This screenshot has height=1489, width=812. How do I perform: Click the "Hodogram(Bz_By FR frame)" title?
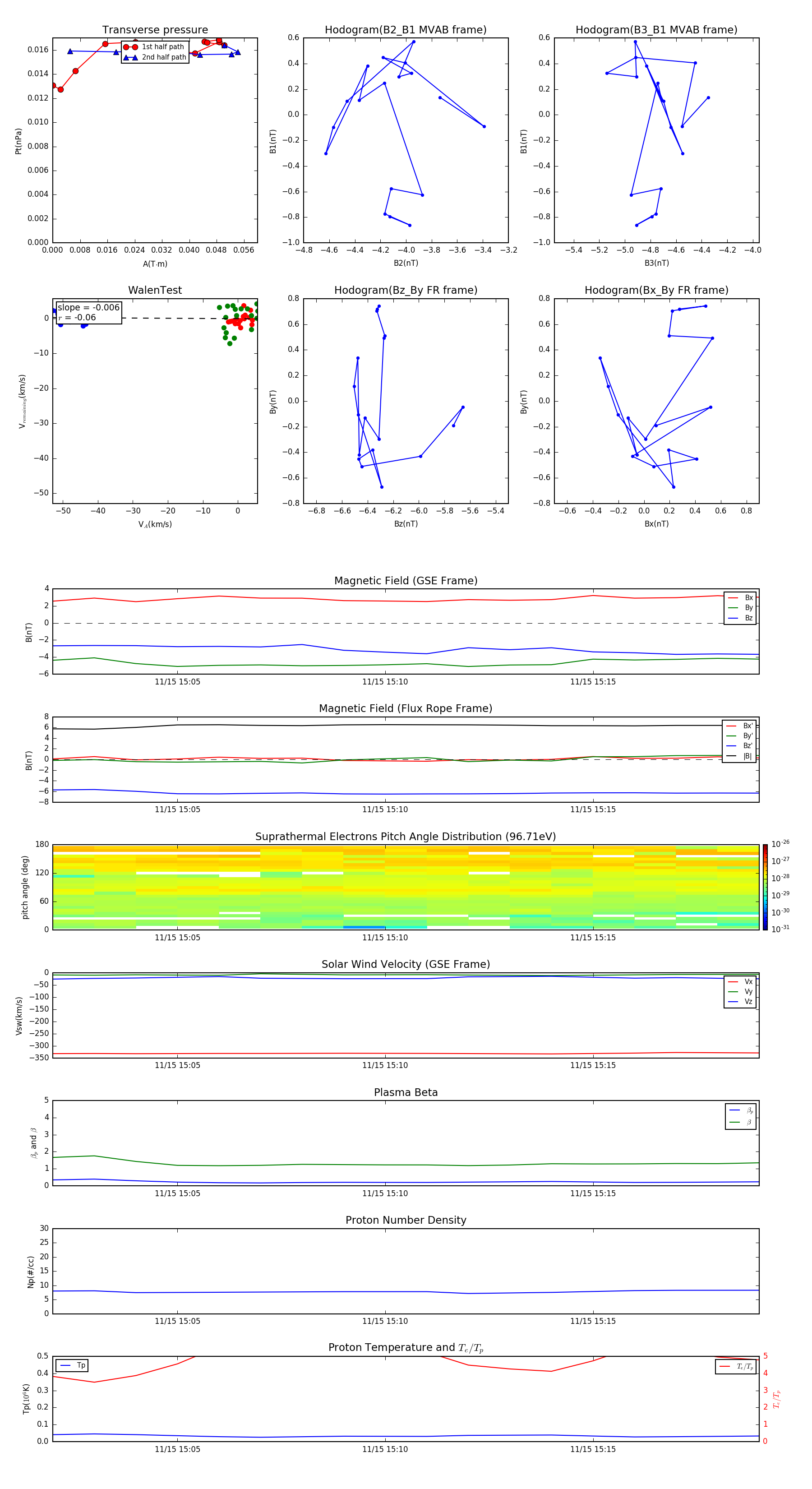click(x=406, y=290)
